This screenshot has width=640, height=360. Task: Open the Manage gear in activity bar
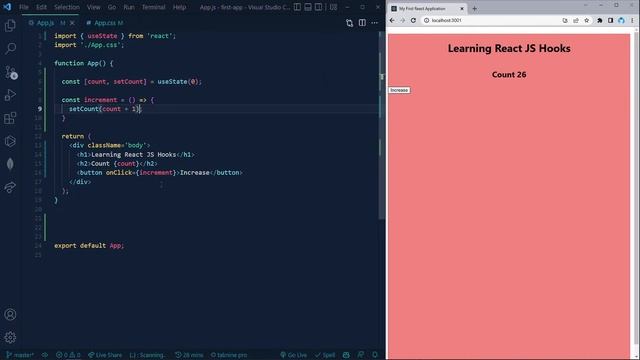pyautogui.click(x=10, y=337)
